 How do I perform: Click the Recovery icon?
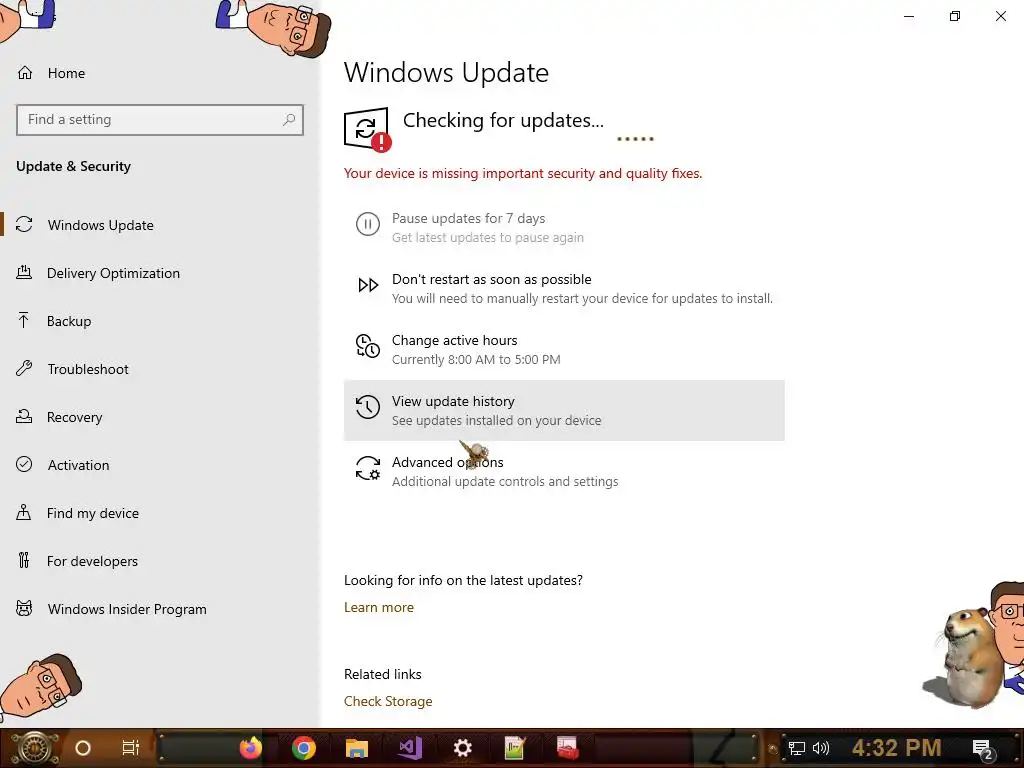24,416
